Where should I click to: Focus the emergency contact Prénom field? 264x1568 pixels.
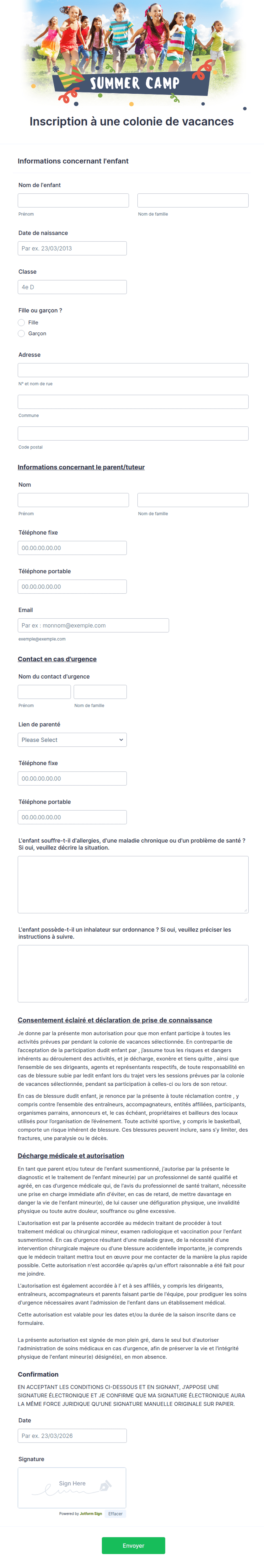click(x=44, y=692)
